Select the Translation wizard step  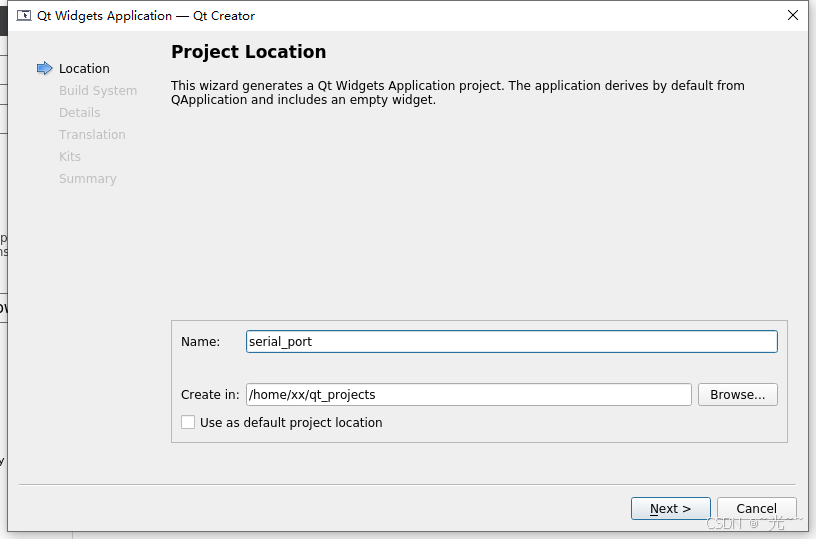(92, 134)
